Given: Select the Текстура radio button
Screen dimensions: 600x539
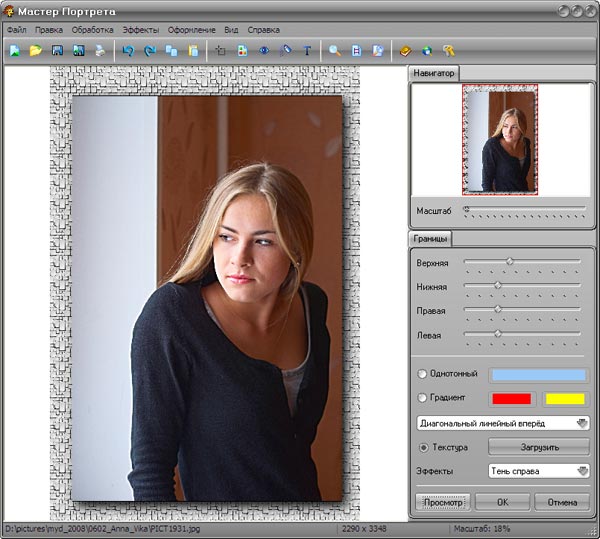Looking at the screenshot, I should 422,447.
